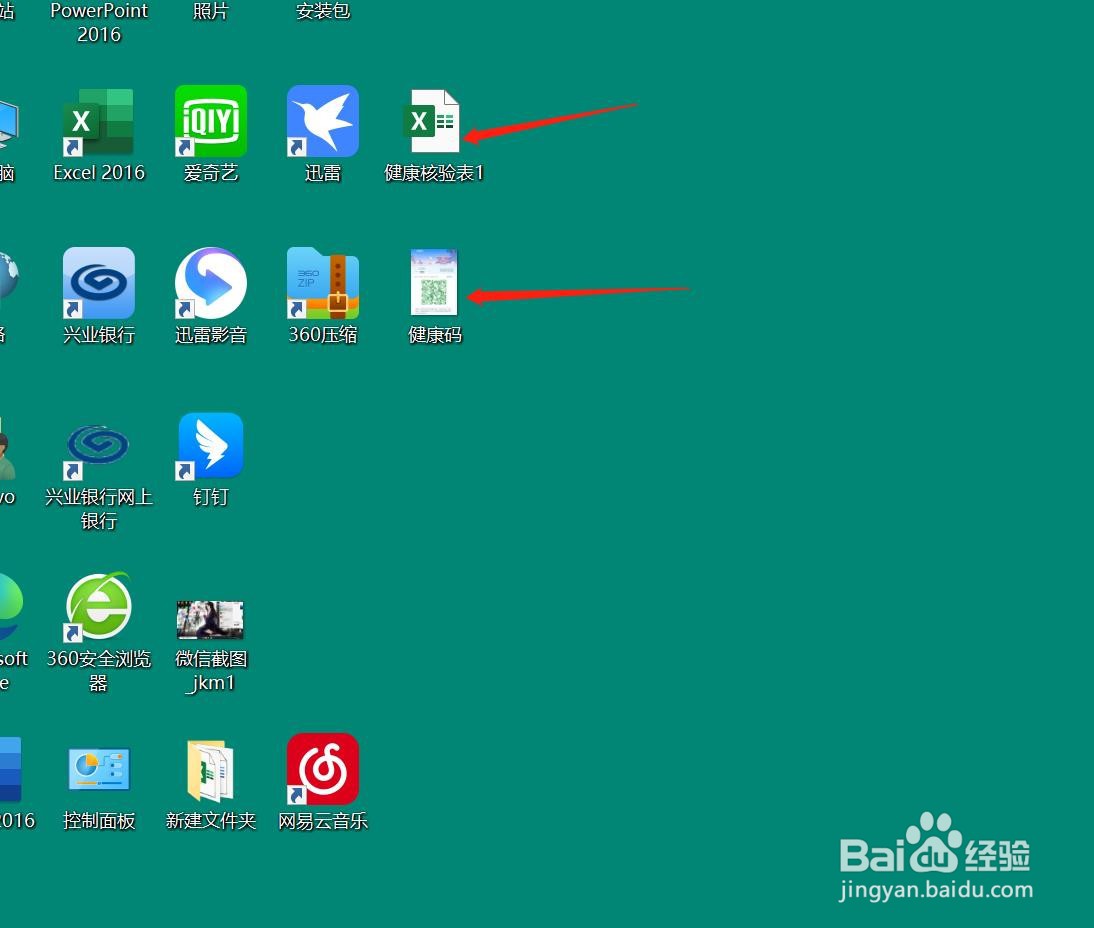Select the 微信截图_jkm1 image thumbnail
This screenshot has height=928, width=1094.
tap(210, 620)
